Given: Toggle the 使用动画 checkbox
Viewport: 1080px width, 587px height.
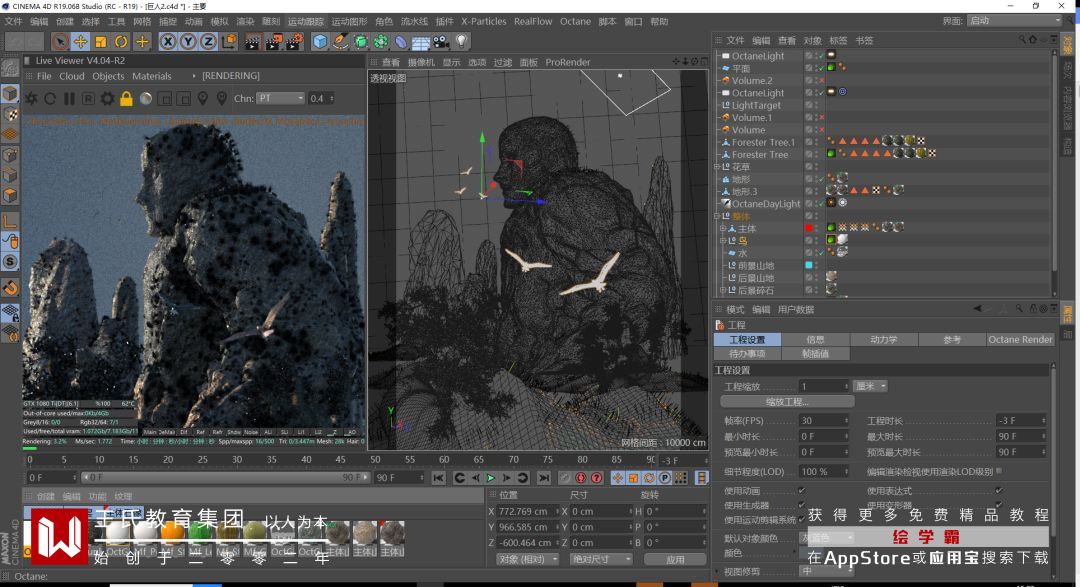Looking at the screenshot, I should (801, 491).
